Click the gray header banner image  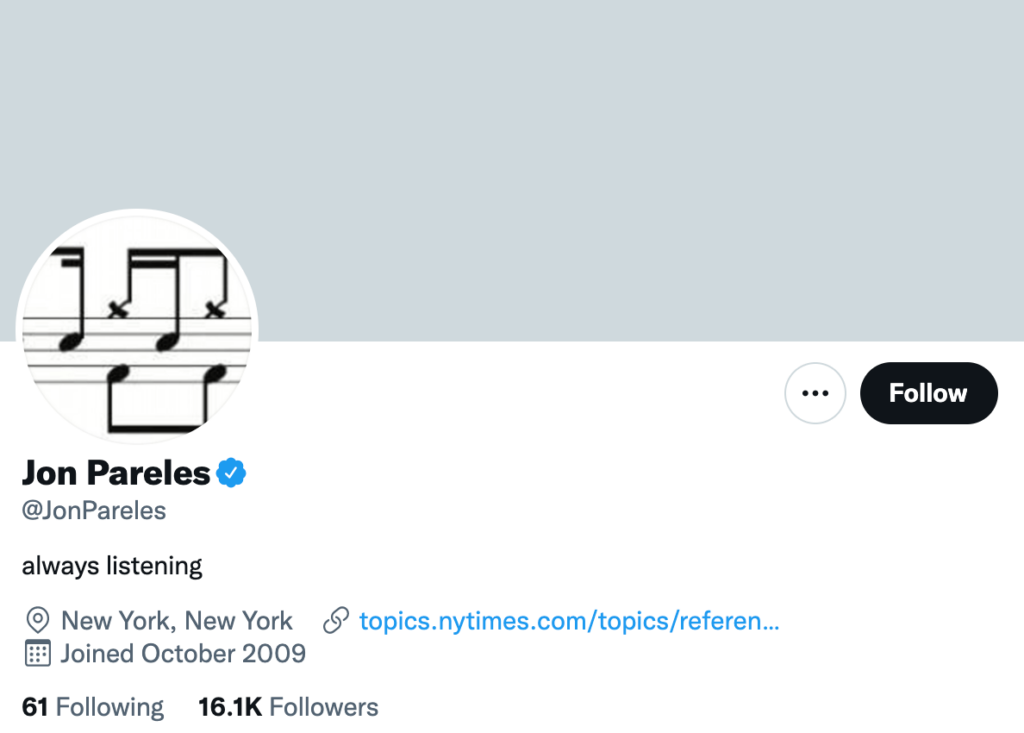(600, 150)
